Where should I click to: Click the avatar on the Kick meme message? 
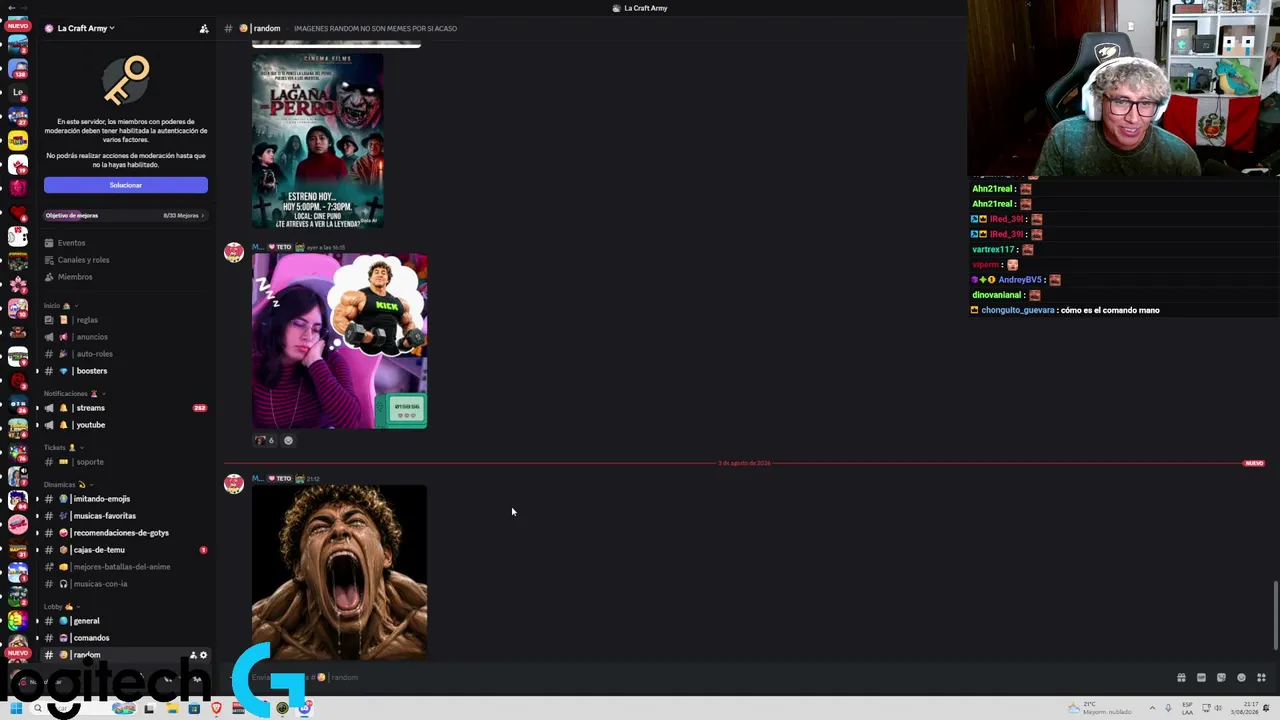click(x=234, y=252)
